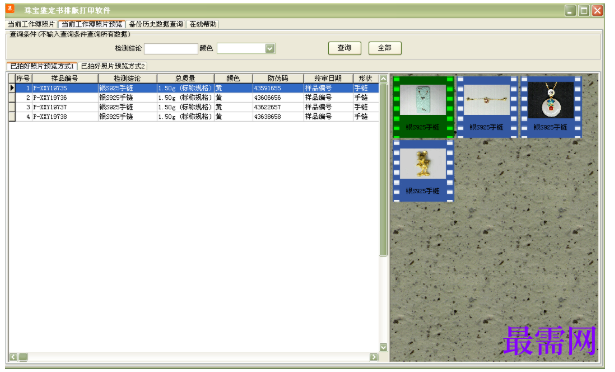Expand the 颜色 dropdown arrow
Viewport: 615px width, 372px height.
[270, 49]
